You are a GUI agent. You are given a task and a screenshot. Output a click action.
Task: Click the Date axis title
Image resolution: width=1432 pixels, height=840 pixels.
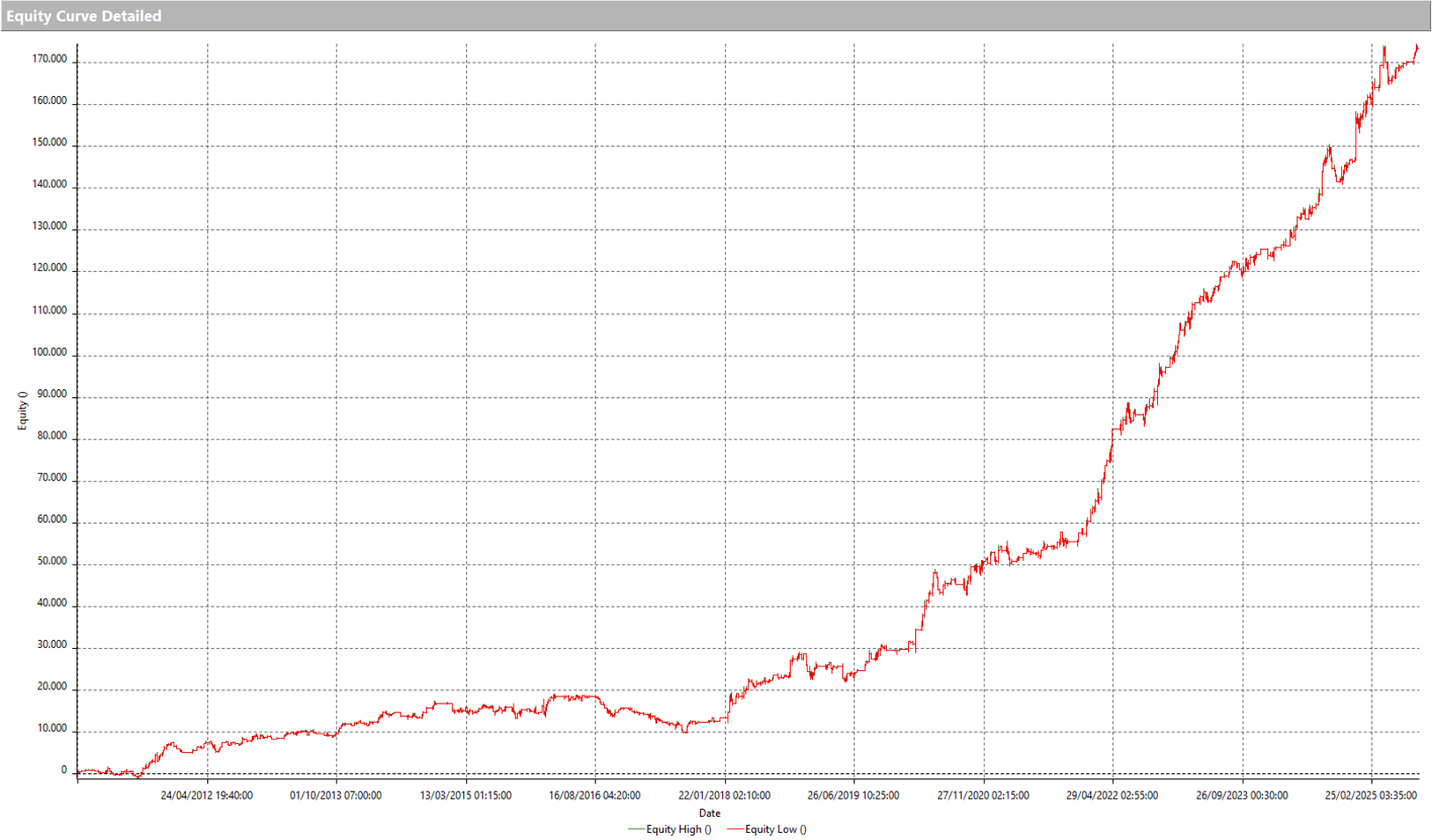point(709,814)
